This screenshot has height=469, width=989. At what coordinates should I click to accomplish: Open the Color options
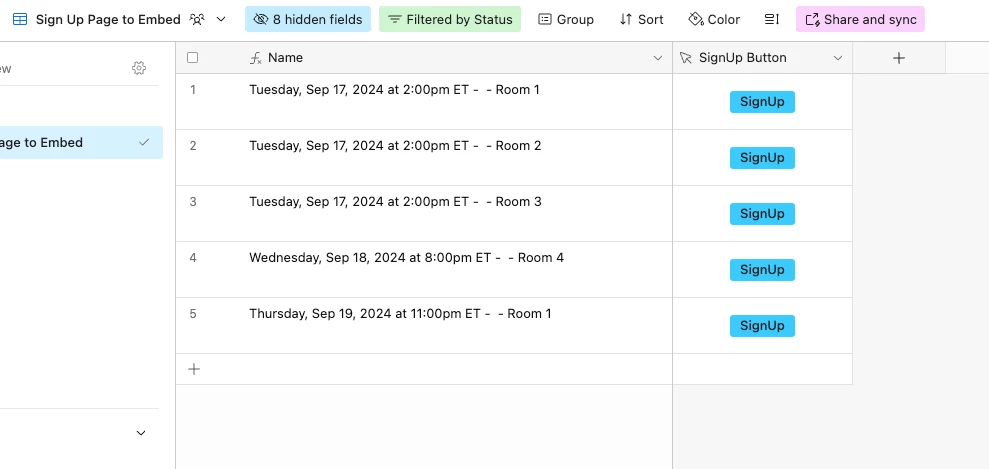[x=714, y=20]
